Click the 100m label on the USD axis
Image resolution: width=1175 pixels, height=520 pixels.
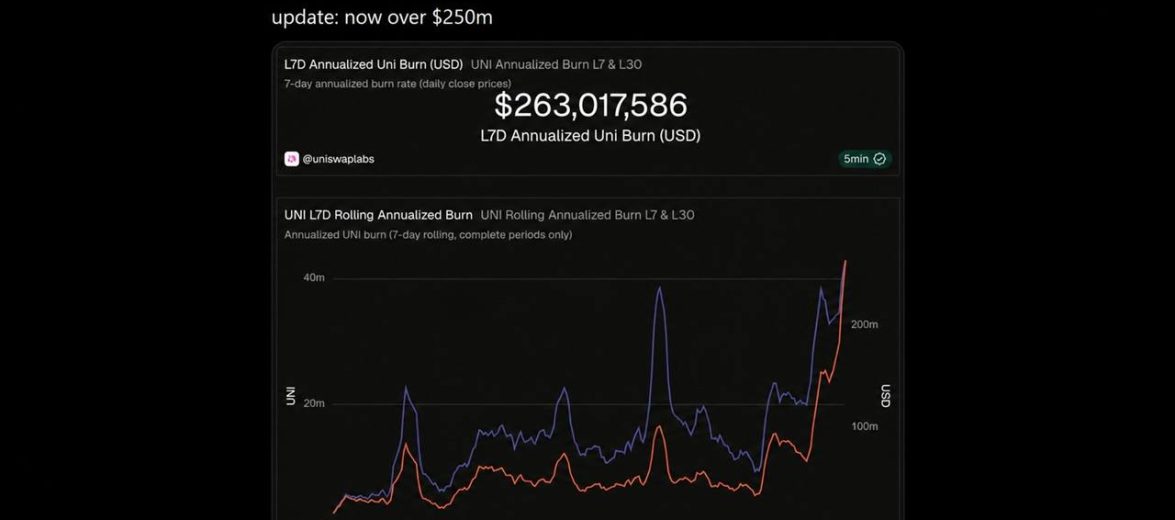click(x=864, y=426)
